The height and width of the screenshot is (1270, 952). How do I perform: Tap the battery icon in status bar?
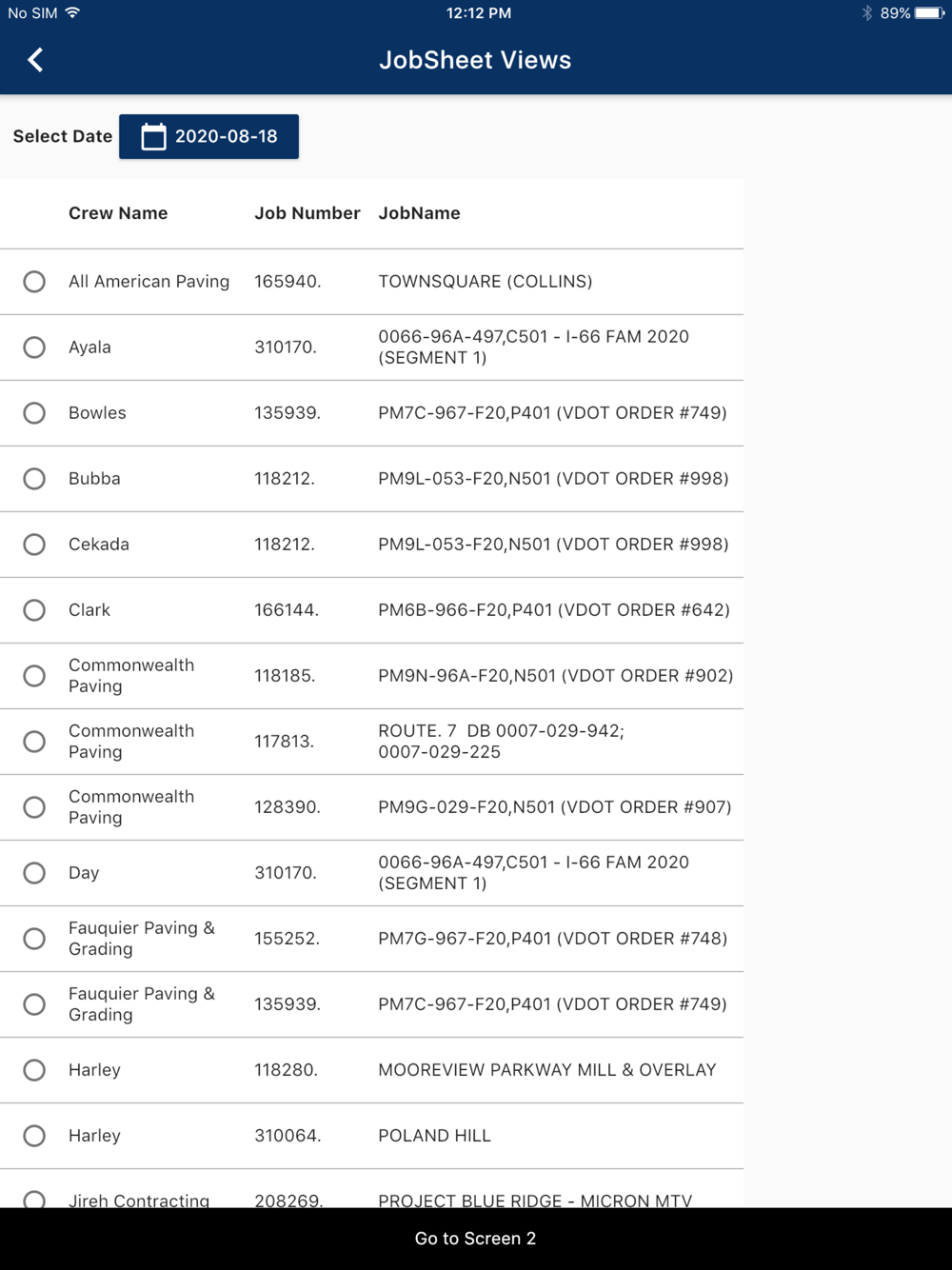927,13
